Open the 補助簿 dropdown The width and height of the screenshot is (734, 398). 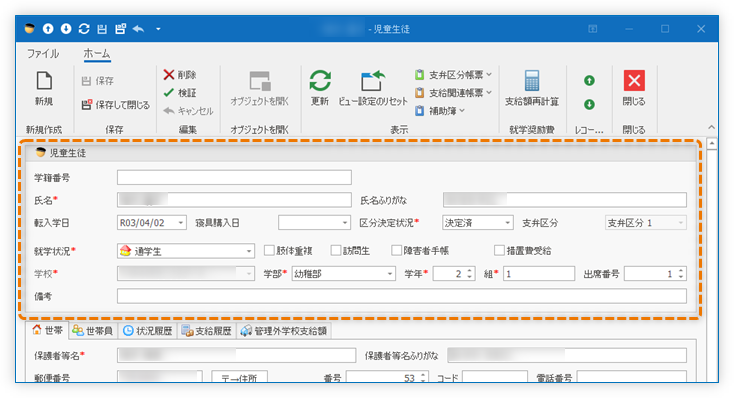(440, 111)
